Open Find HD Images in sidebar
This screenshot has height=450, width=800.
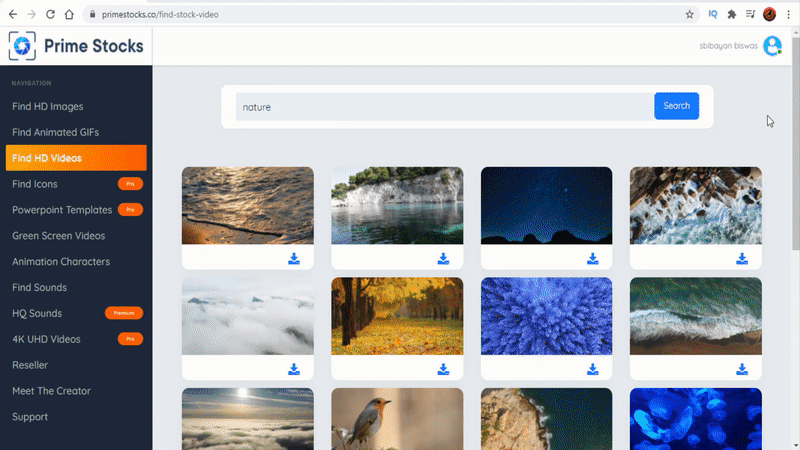[x=47, y=106]
